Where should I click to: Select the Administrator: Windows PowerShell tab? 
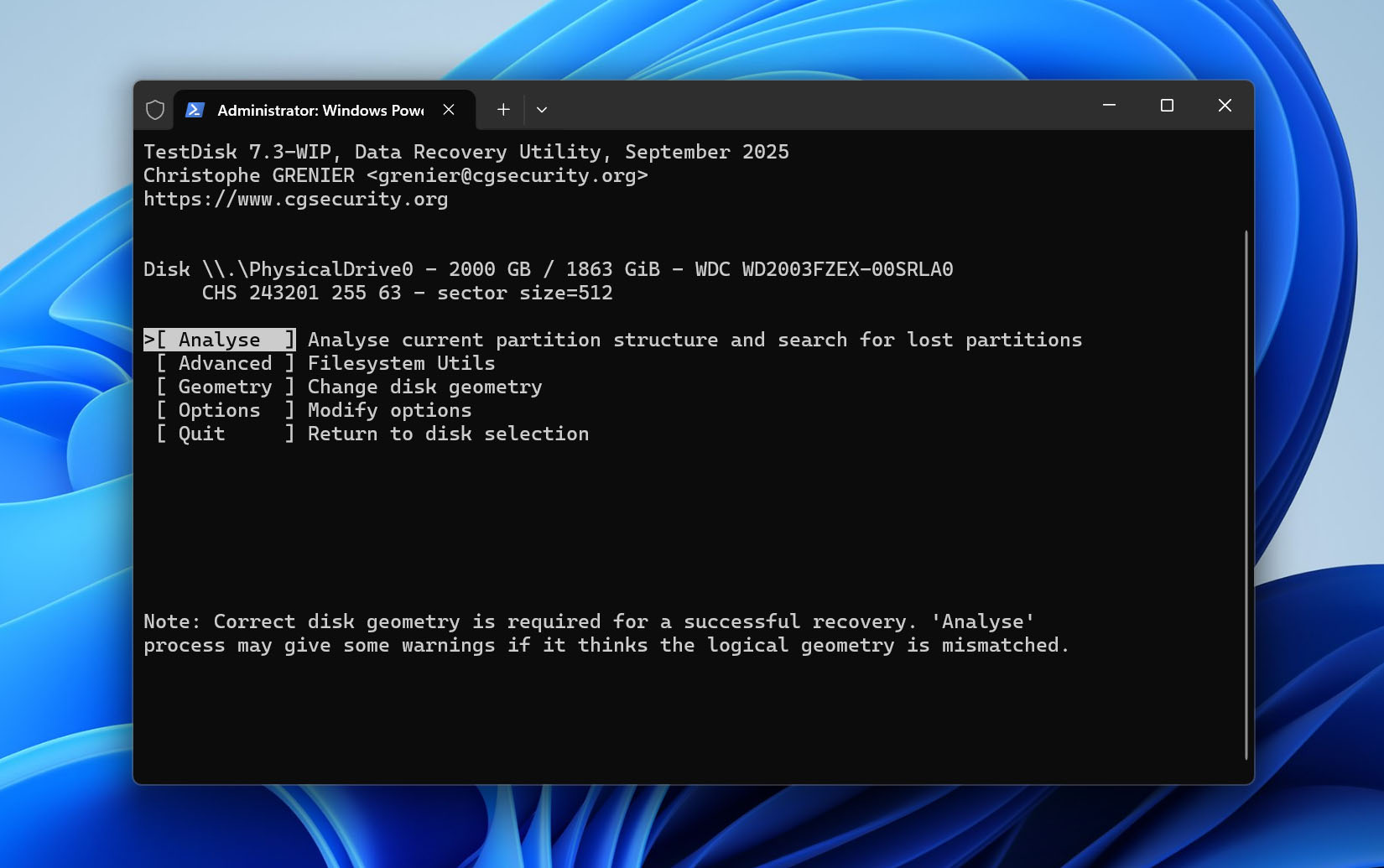[x=325, y=110]
